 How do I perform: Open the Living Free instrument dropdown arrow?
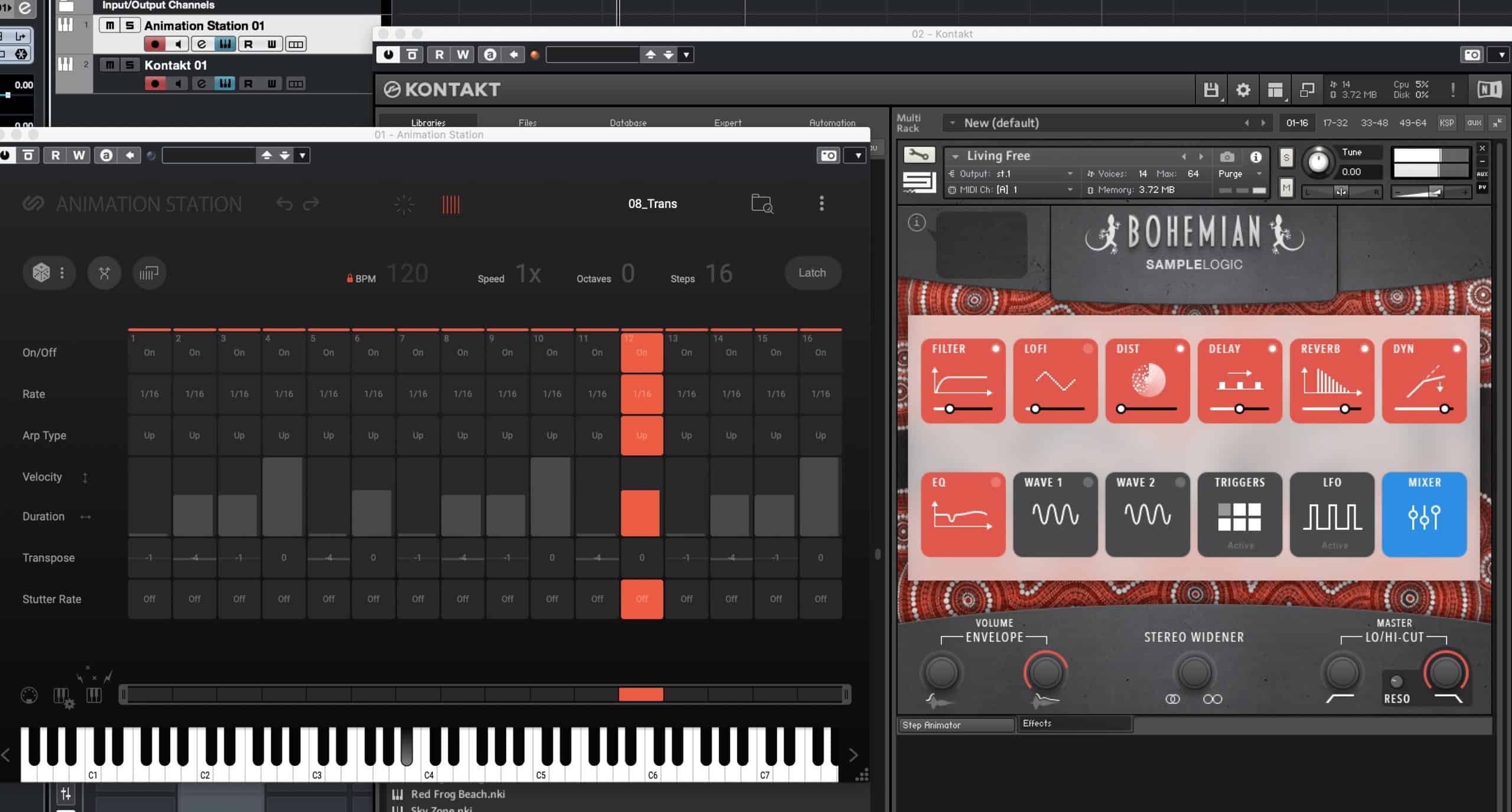click(x=955, y=156)
